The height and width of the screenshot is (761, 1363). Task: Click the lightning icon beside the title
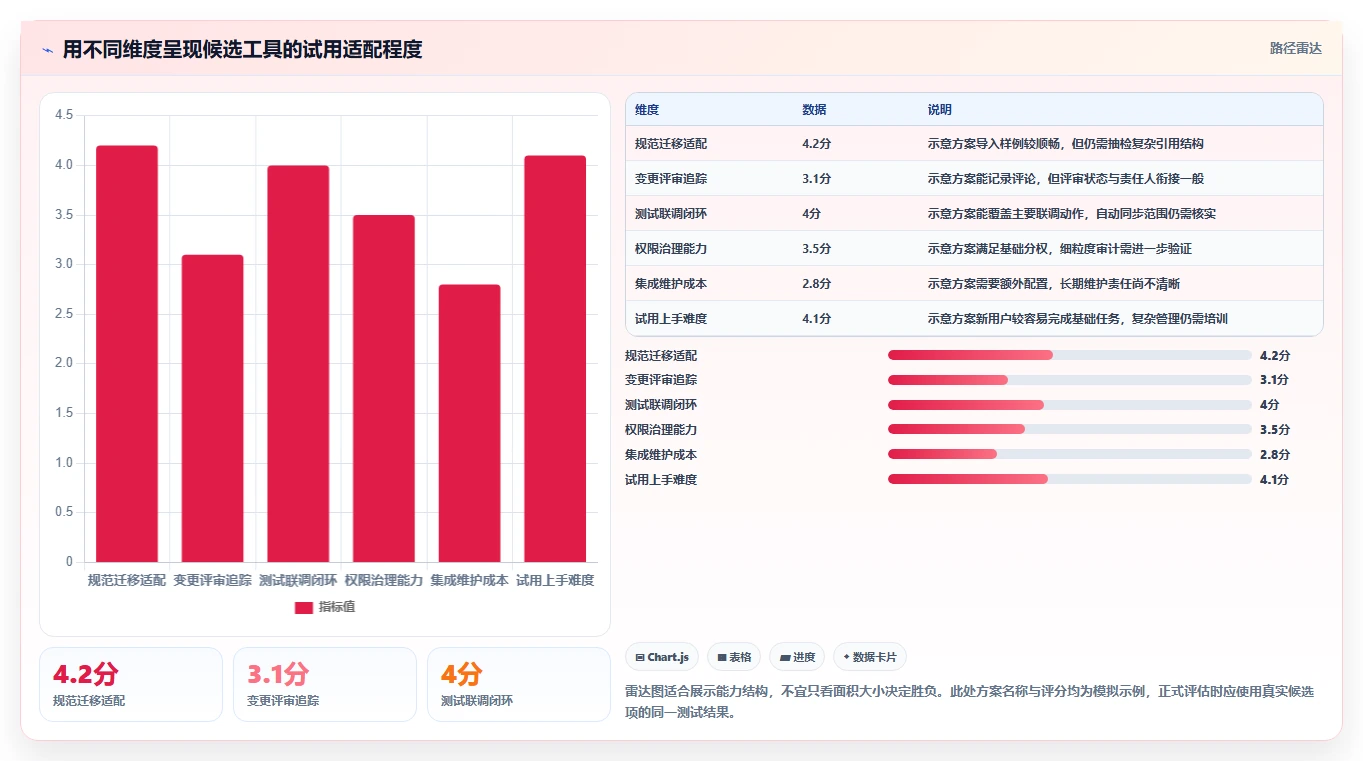(x=48, y=50)
